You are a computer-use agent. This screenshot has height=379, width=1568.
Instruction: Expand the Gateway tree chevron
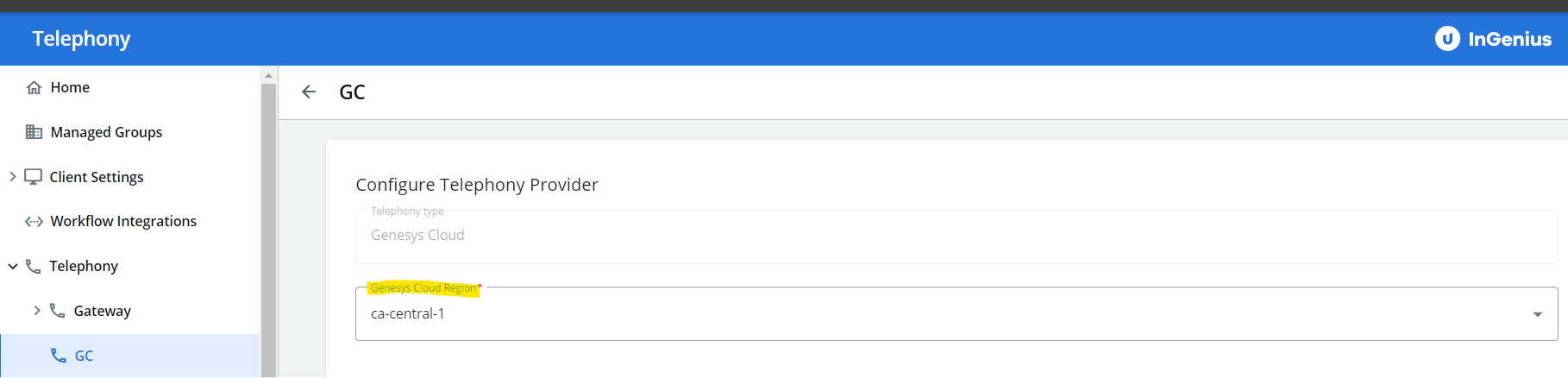[x=37, y=311]
